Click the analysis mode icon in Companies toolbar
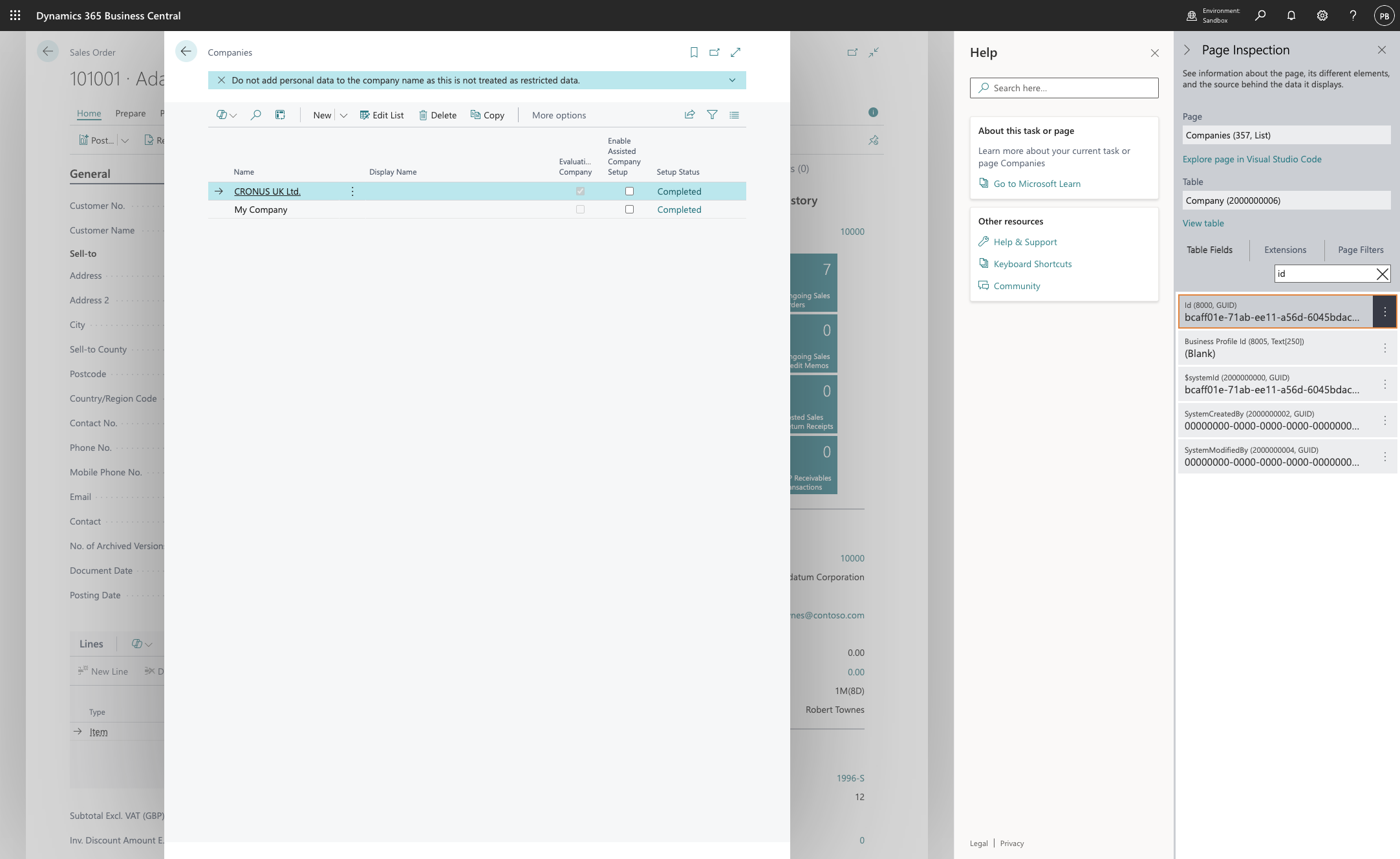1400x859 pixels. tap(280, 115)
